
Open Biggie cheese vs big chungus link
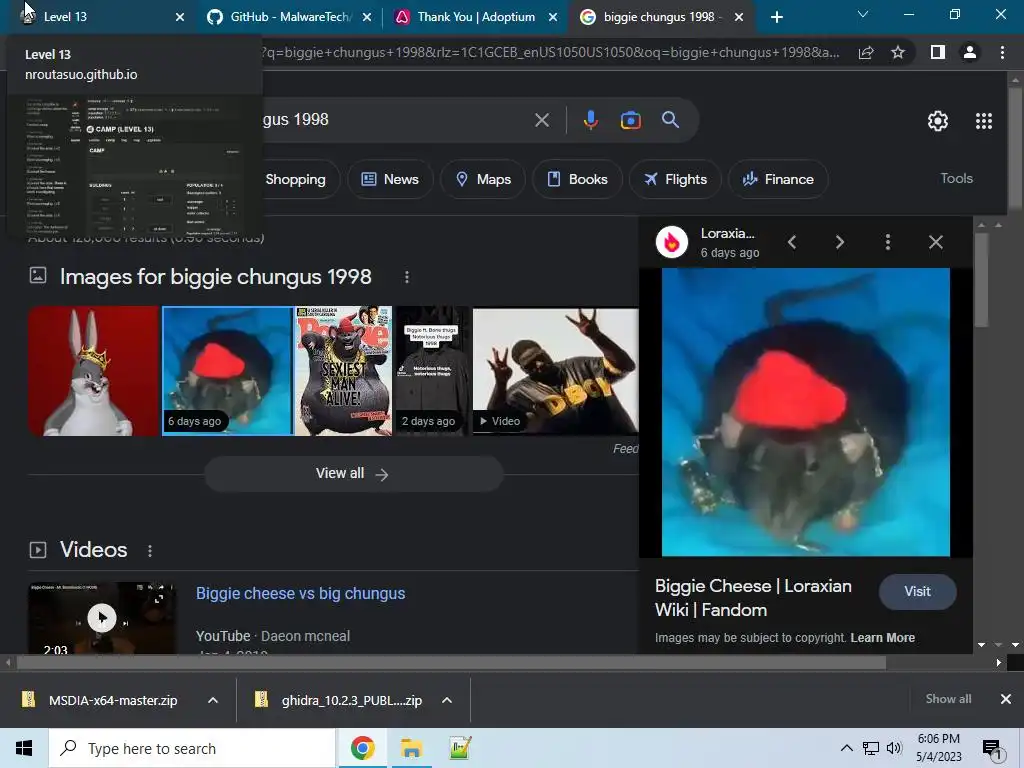coord(300,593)
